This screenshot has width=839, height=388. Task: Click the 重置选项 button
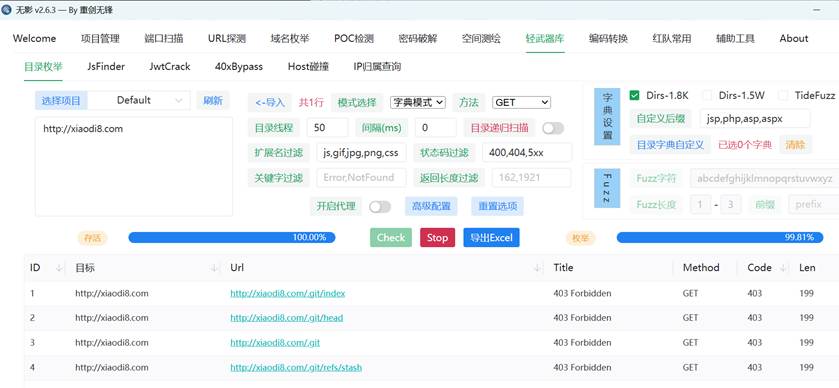(497, 206)
